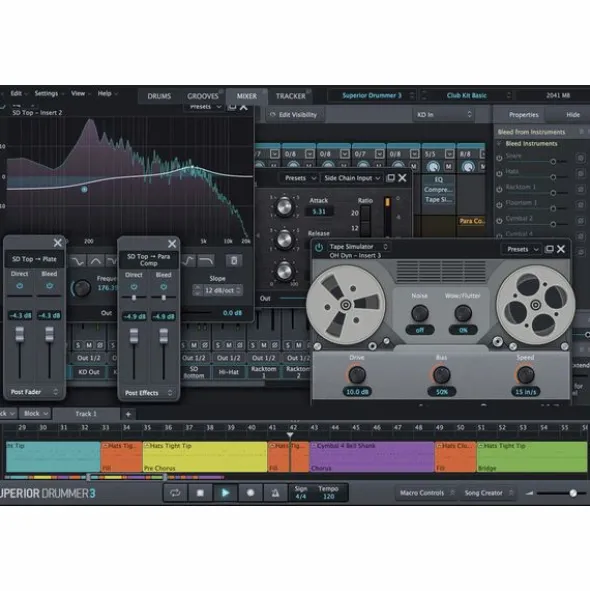Click phase invert icon on KD Out channel
590x591 pixels.
[100, 345]
